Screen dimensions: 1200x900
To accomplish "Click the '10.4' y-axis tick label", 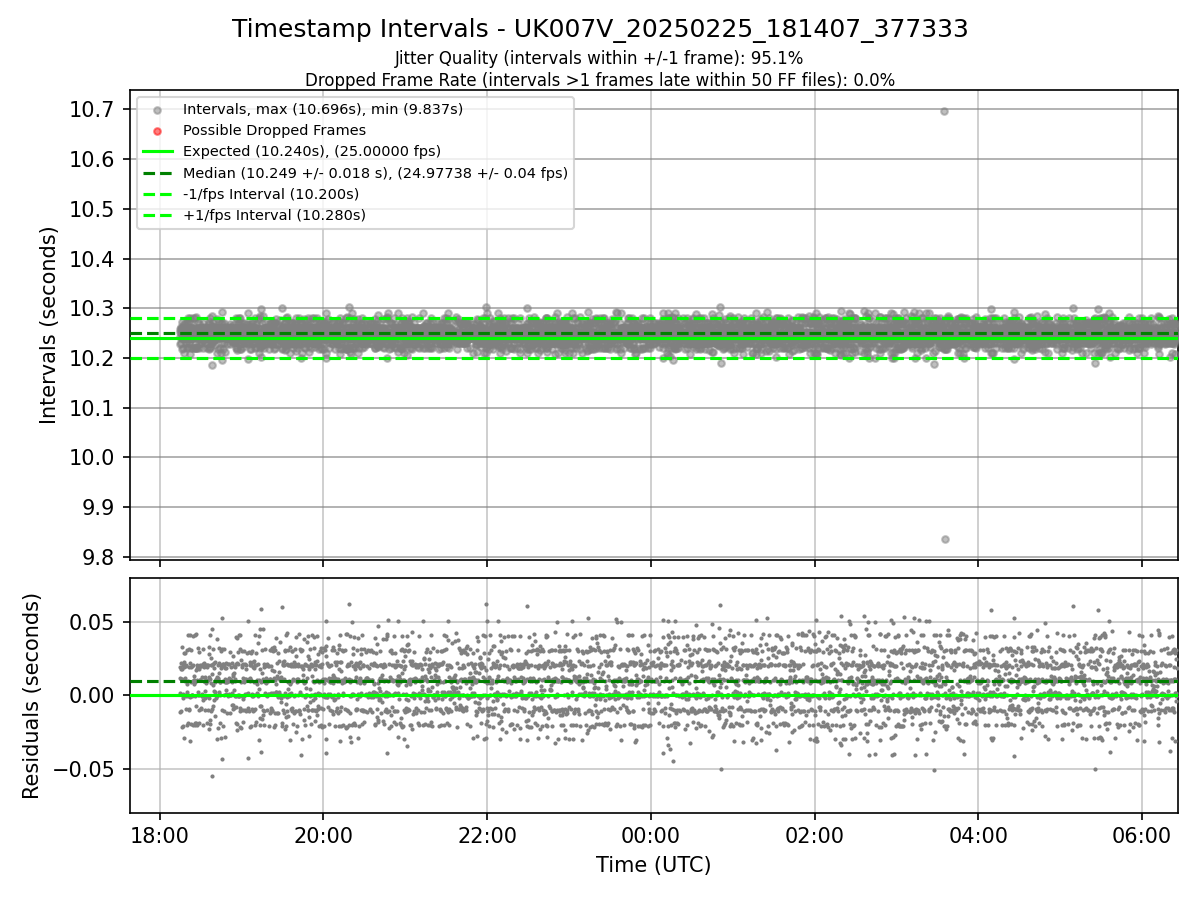I will [x=93, y=259].
